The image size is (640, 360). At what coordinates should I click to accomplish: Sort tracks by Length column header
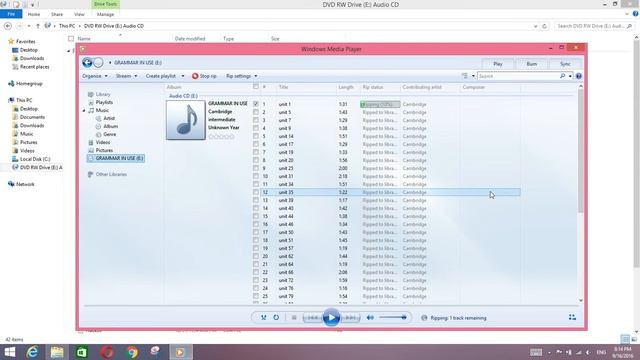click(346, 87)
